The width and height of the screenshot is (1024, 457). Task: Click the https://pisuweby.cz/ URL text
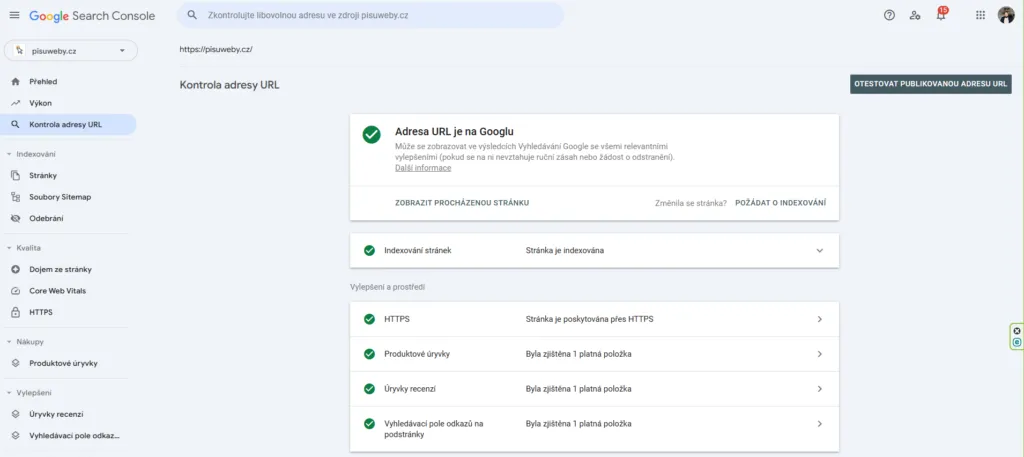tap(216, 50)
